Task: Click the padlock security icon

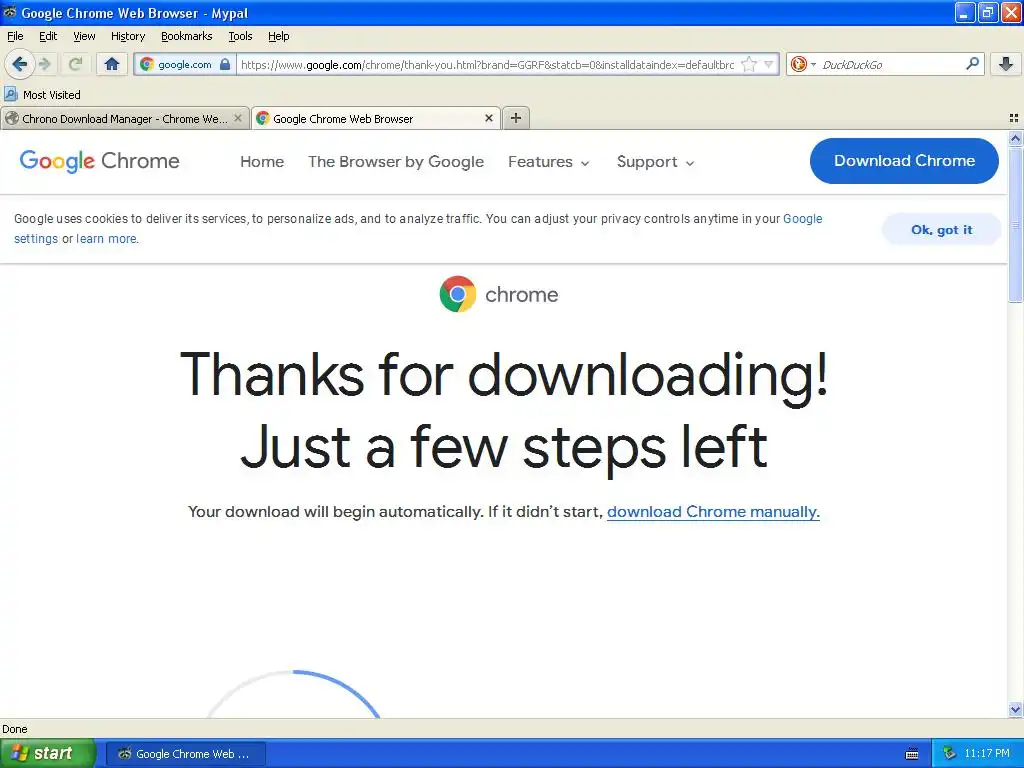Action: pos(225,64)
